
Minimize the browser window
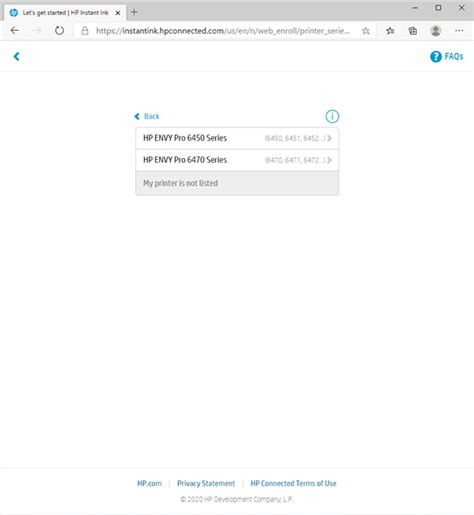(415, 8)
